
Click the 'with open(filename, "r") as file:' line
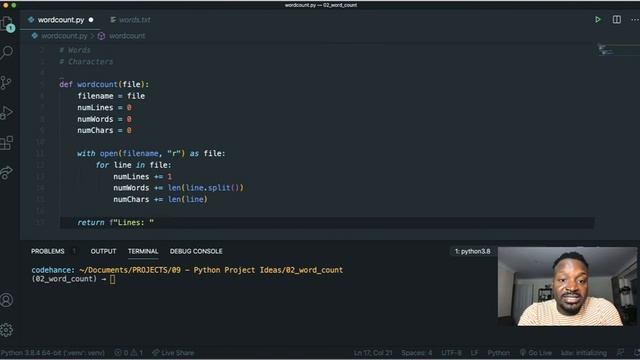pyautogui.click(x=151, y=153)
